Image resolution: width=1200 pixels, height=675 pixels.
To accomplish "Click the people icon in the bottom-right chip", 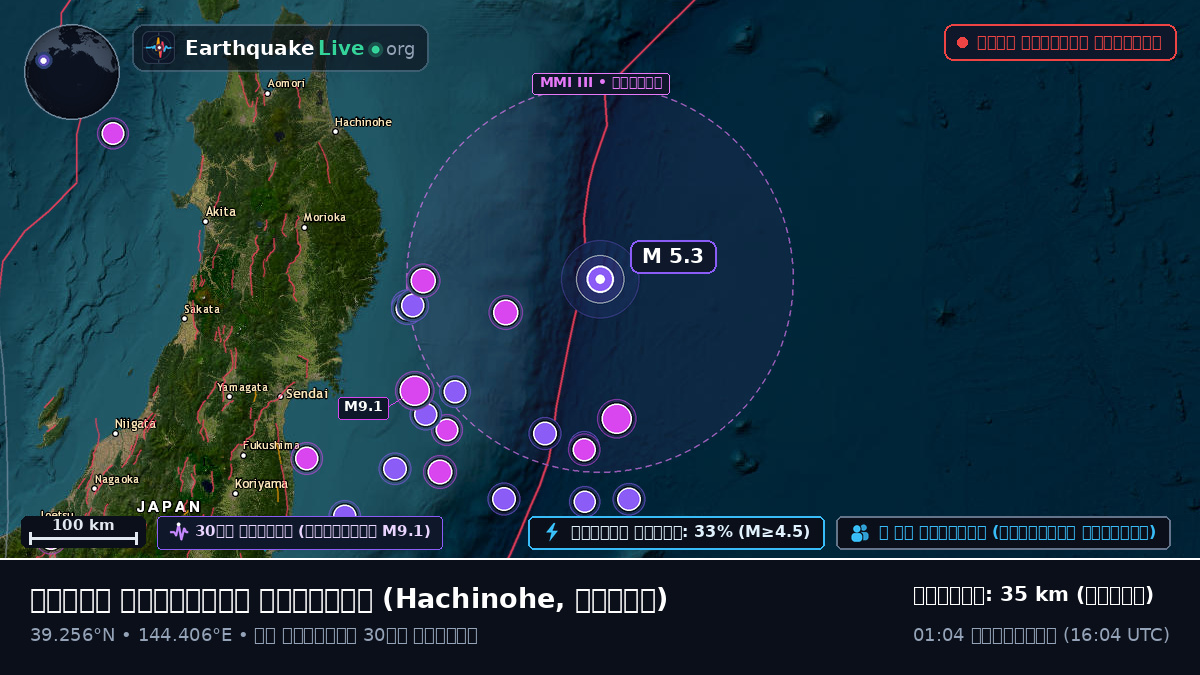I will 860,533.
